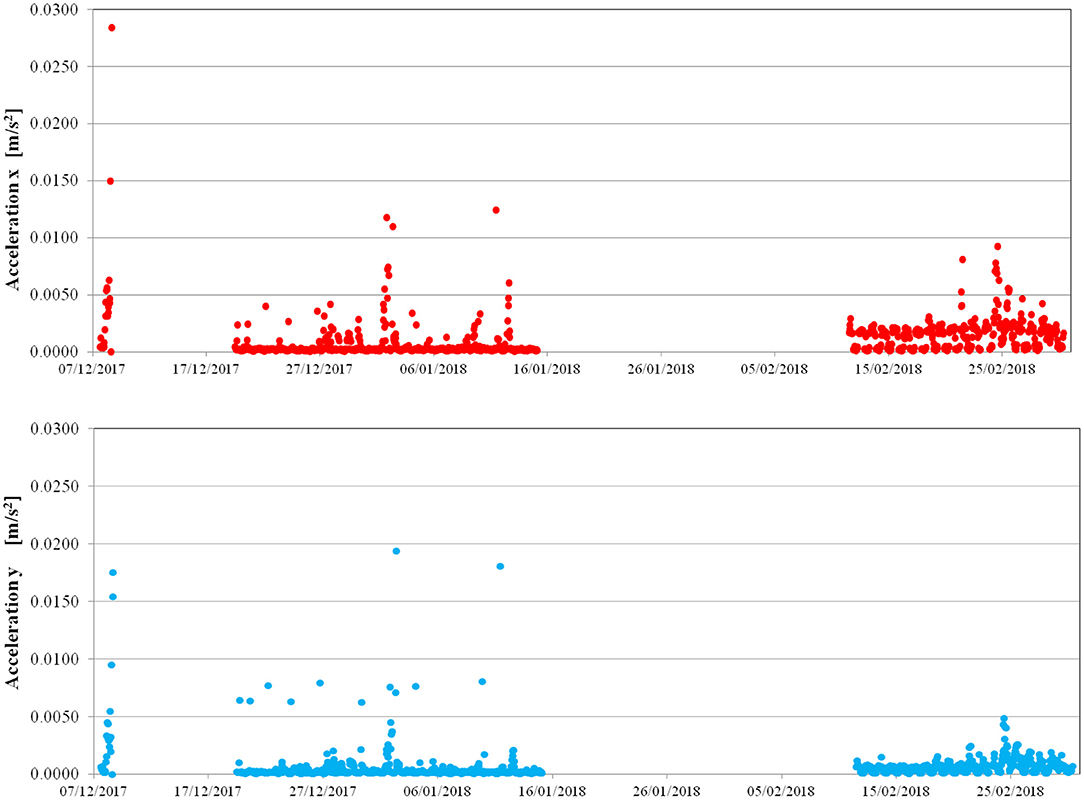Select 0.0100 tick on Acceleration y chart
The image size is (1084, 800).
click(54, 659)
